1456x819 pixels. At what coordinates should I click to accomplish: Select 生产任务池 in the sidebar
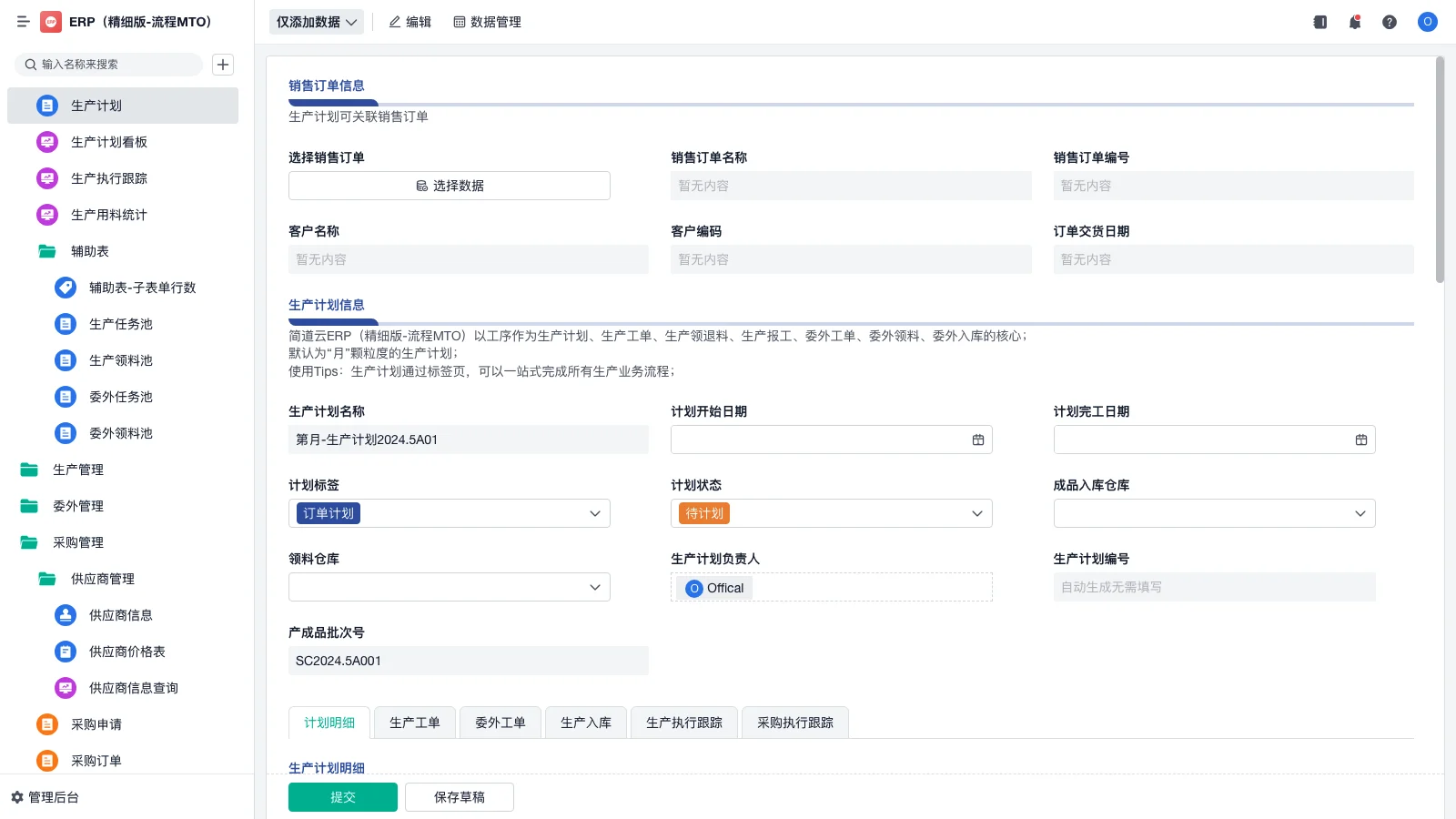[121, 324]
